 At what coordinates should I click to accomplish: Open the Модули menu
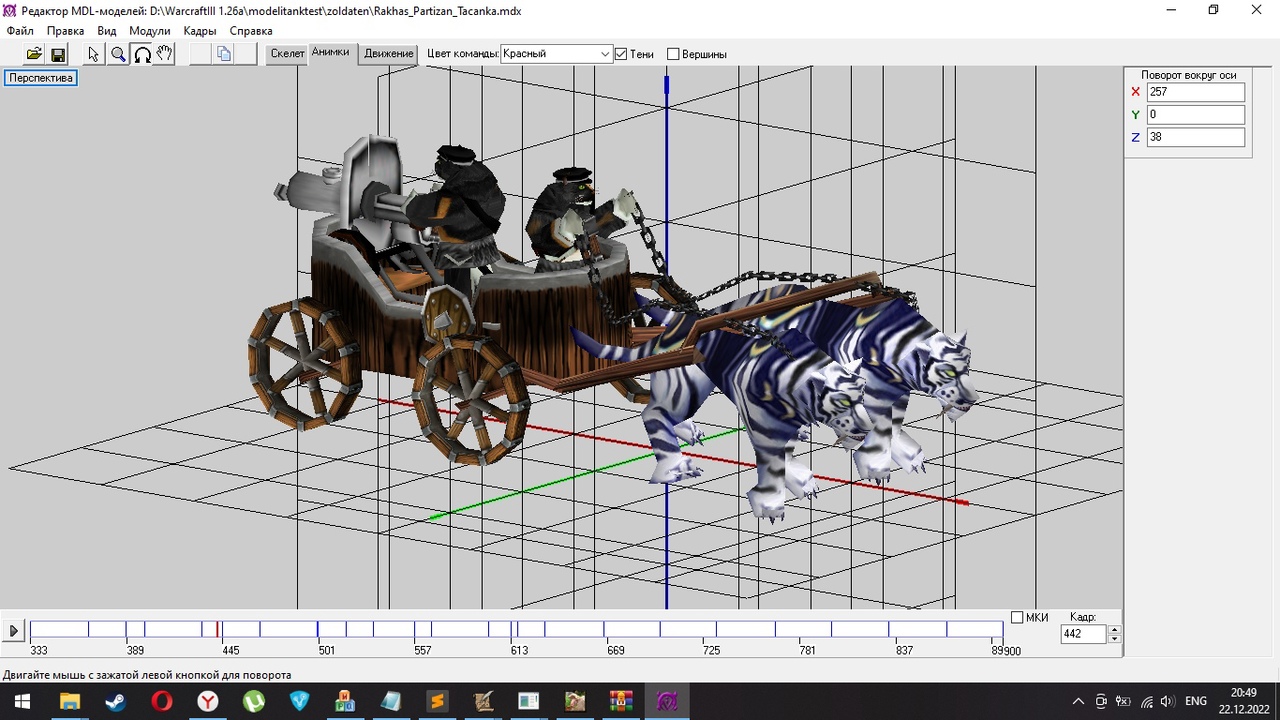click(150, 31)
